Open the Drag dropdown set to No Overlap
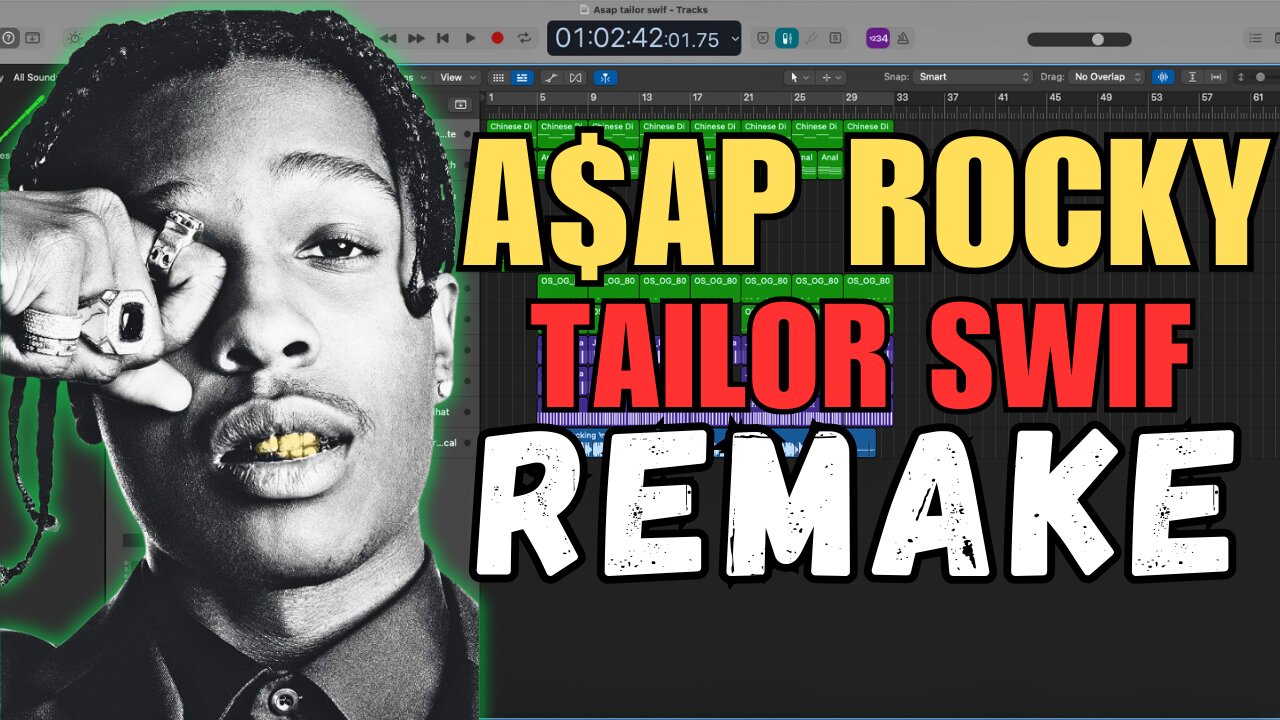Screen dimensions: 1280x720 point(1106,77)
